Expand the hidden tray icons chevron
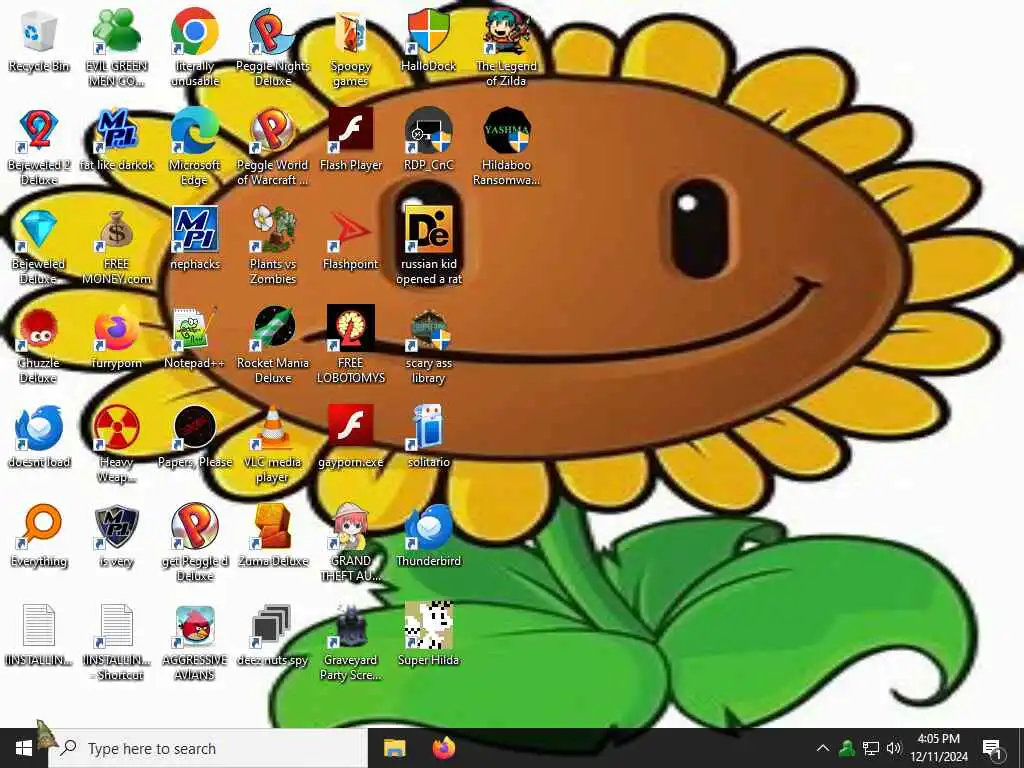1024x768 pixels. click(823, 748)
